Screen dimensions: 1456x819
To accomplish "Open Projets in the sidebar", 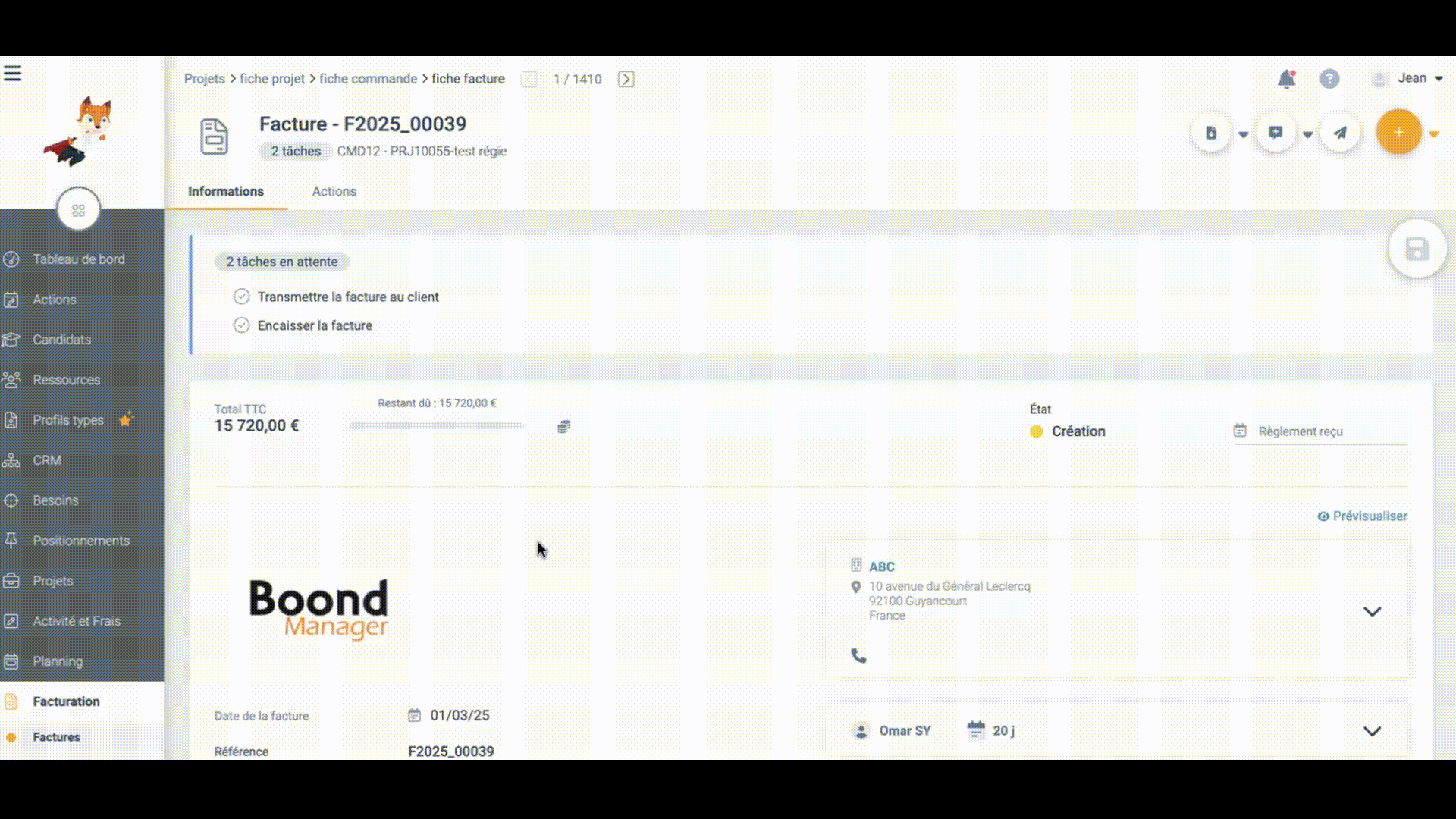I will click(53, 581).
